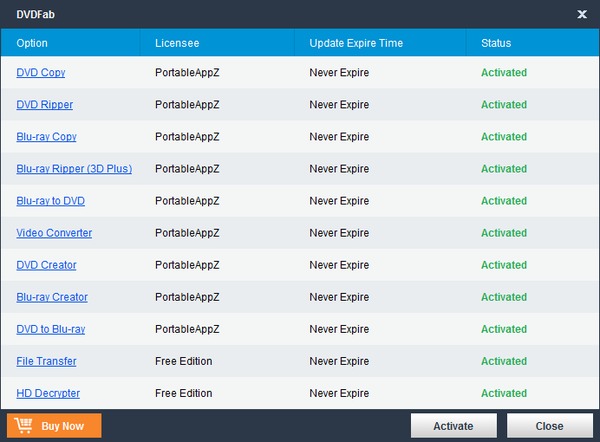Open the File Transfer link
Screen dimensions: 600x442
coord(46,361)
